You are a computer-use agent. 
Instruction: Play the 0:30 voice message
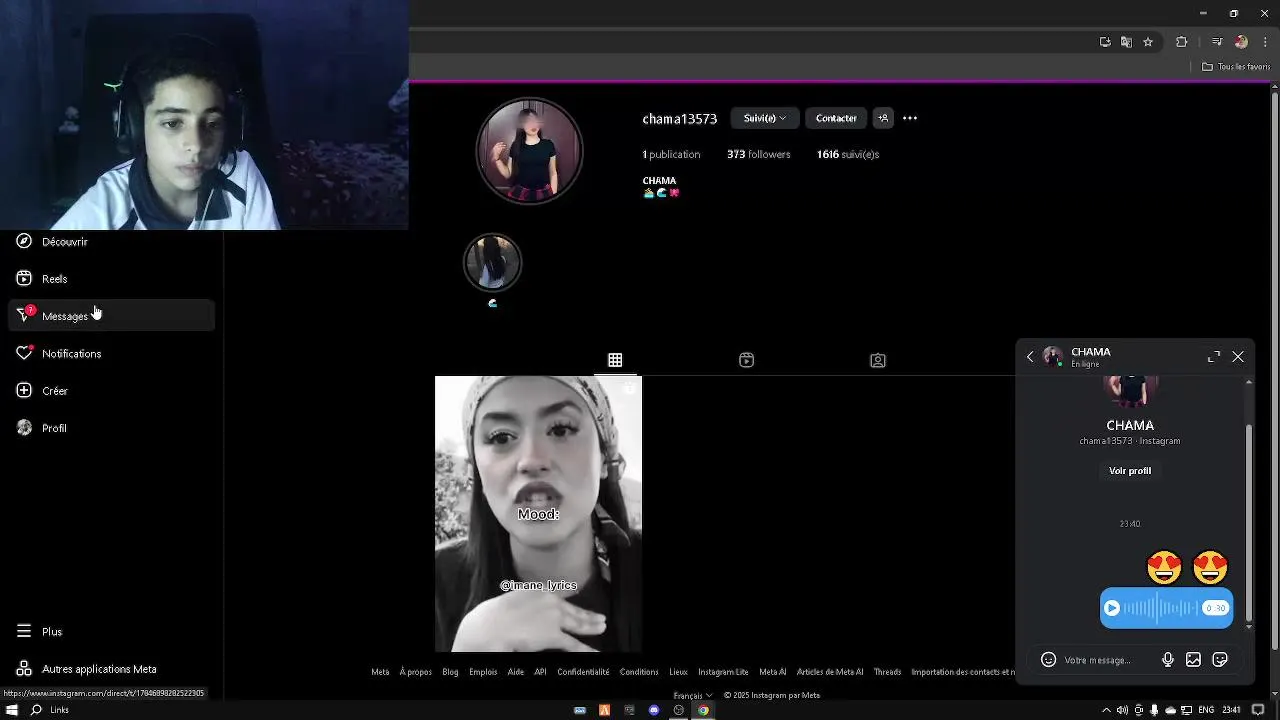coord(1111,608)
